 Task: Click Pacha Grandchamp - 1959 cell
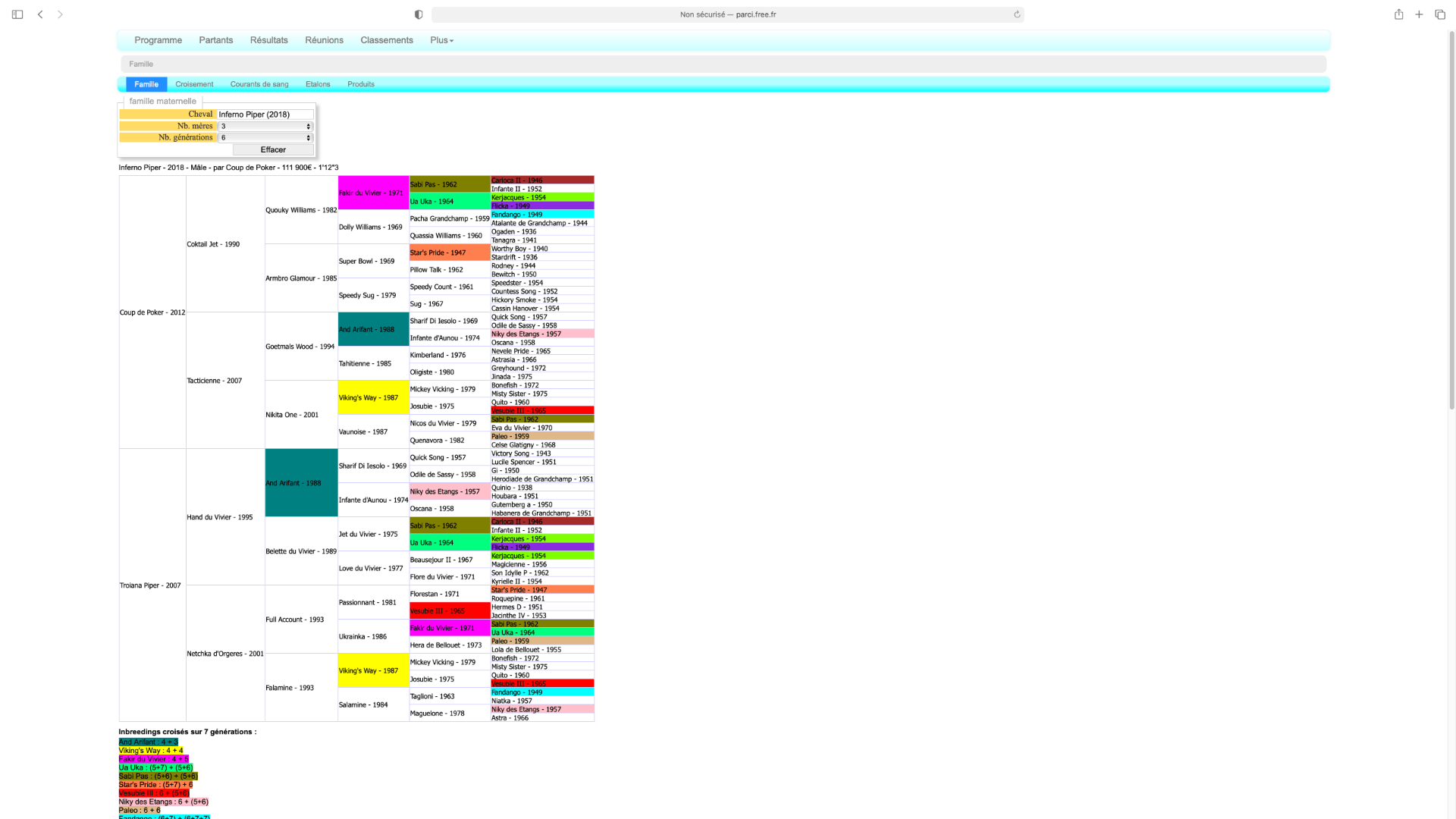point(450,218)
